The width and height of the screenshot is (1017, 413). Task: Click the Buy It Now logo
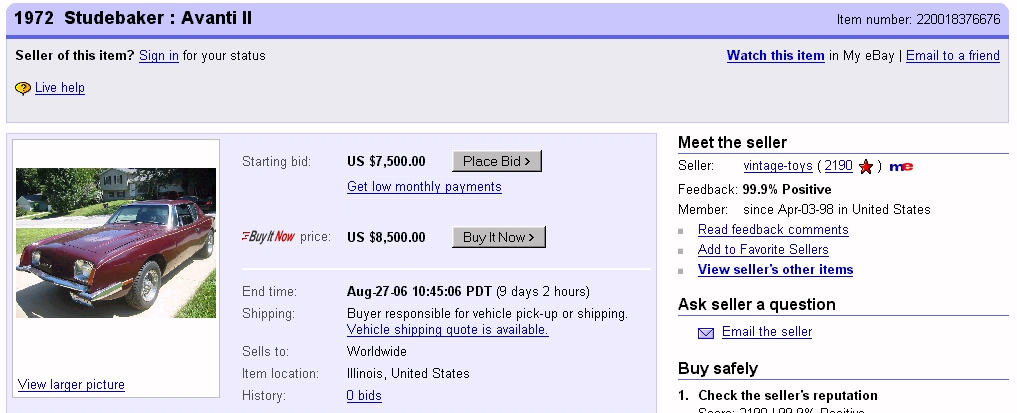269,237
